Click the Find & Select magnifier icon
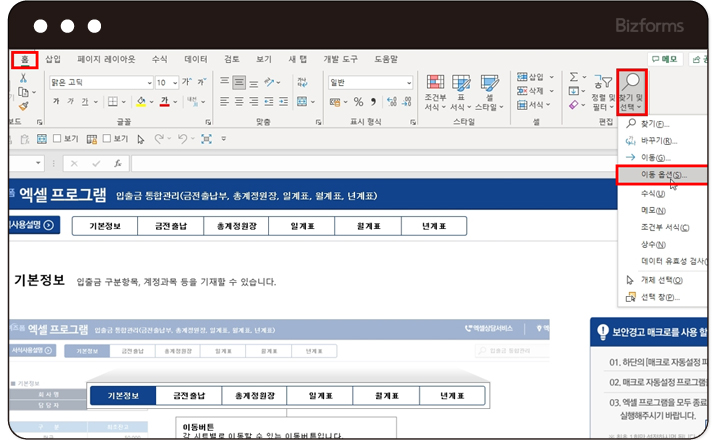 [x=632, y=83]
